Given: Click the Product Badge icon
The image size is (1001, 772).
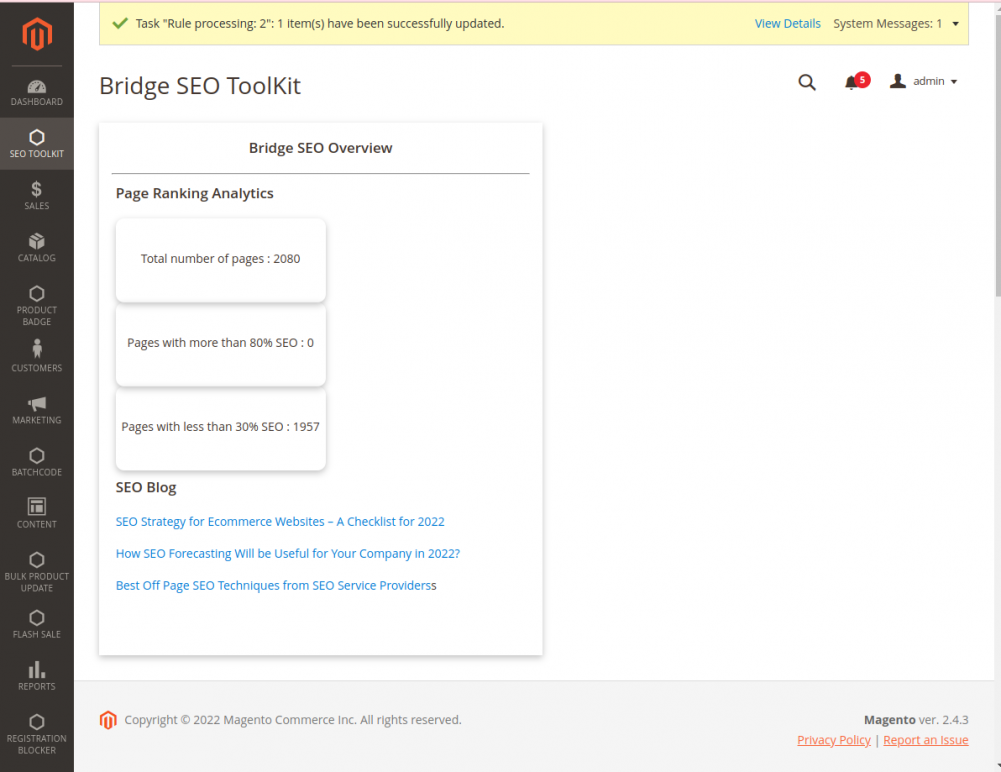Looking at the screenshot, I should [x=37, y=297].
